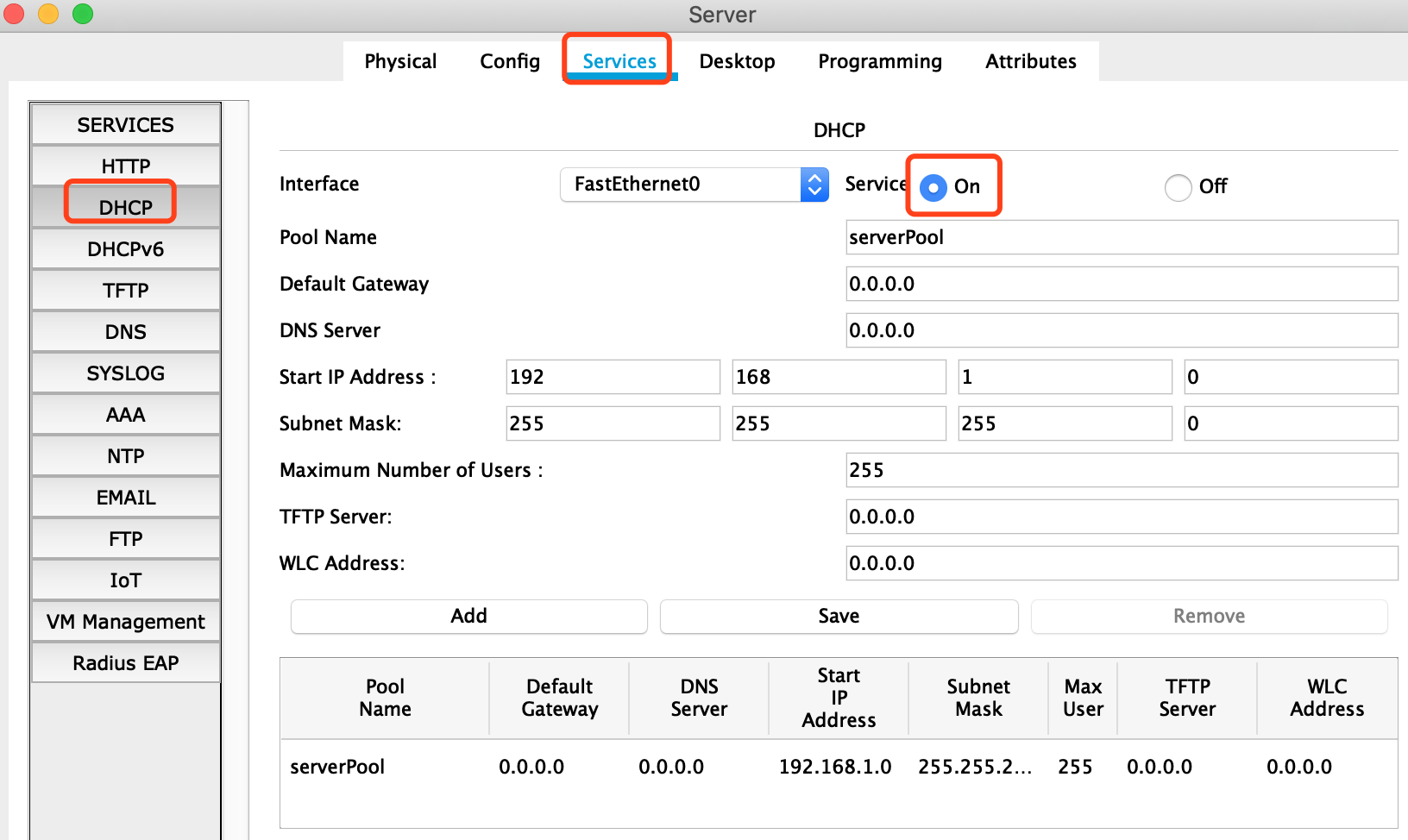Click the Subnet Mask column header
This screenshot has width=1408, height=840.
(x=978, y=698)
